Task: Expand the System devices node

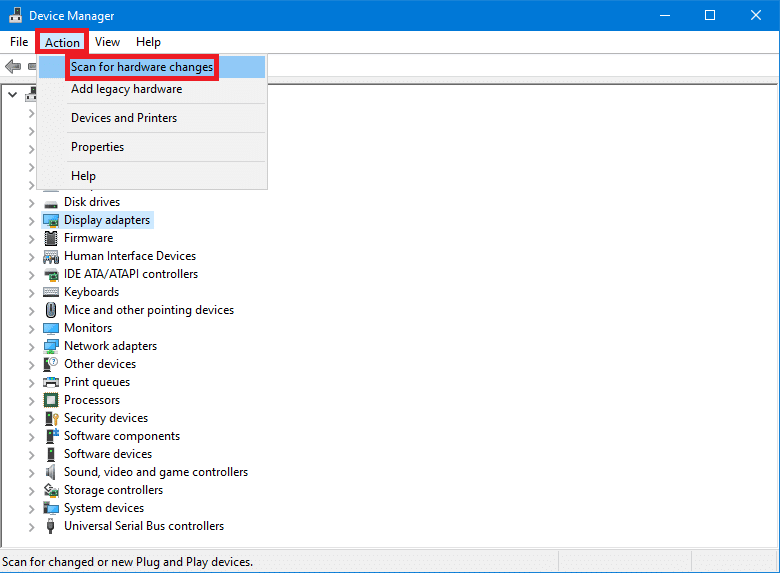Action: coord(31,509)
